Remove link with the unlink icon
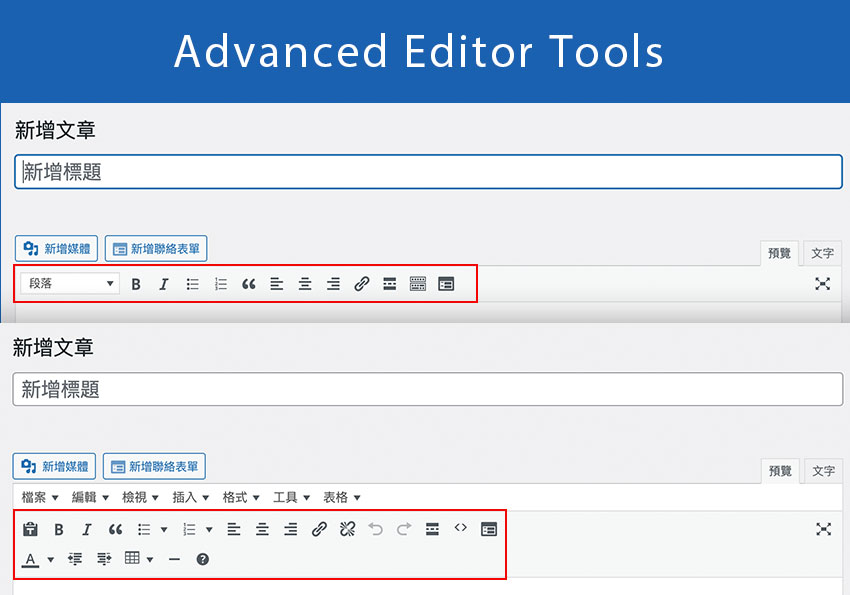Screen dimensions: 850x595 347,529
